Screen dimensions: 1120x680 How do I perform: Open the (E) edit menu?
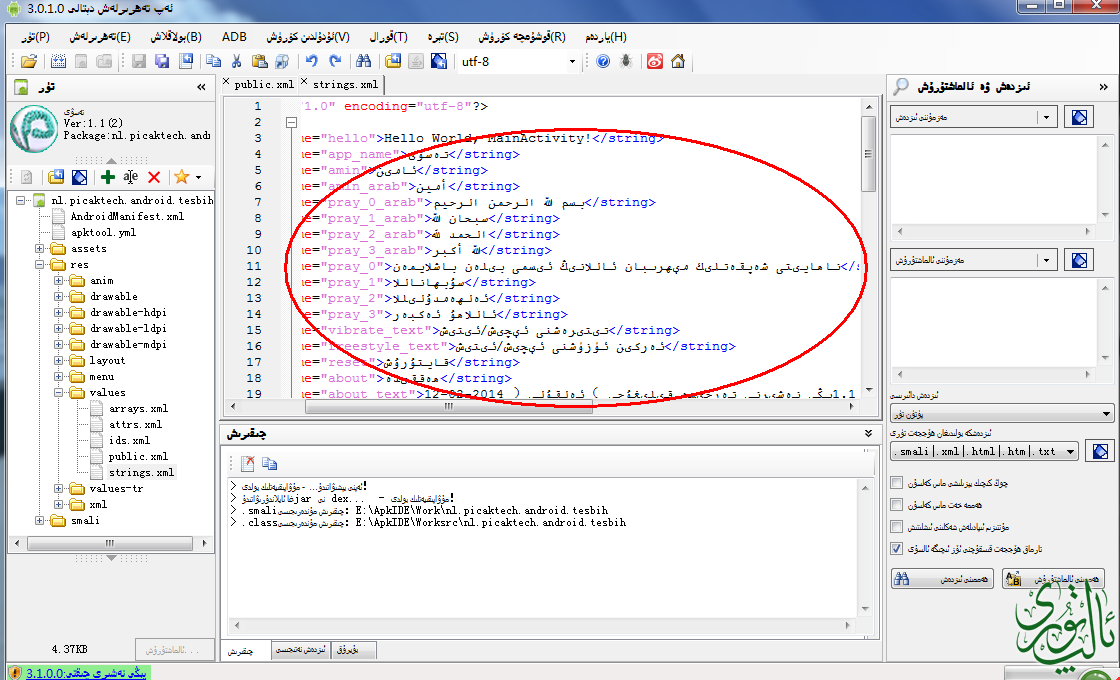coord(99,36)
